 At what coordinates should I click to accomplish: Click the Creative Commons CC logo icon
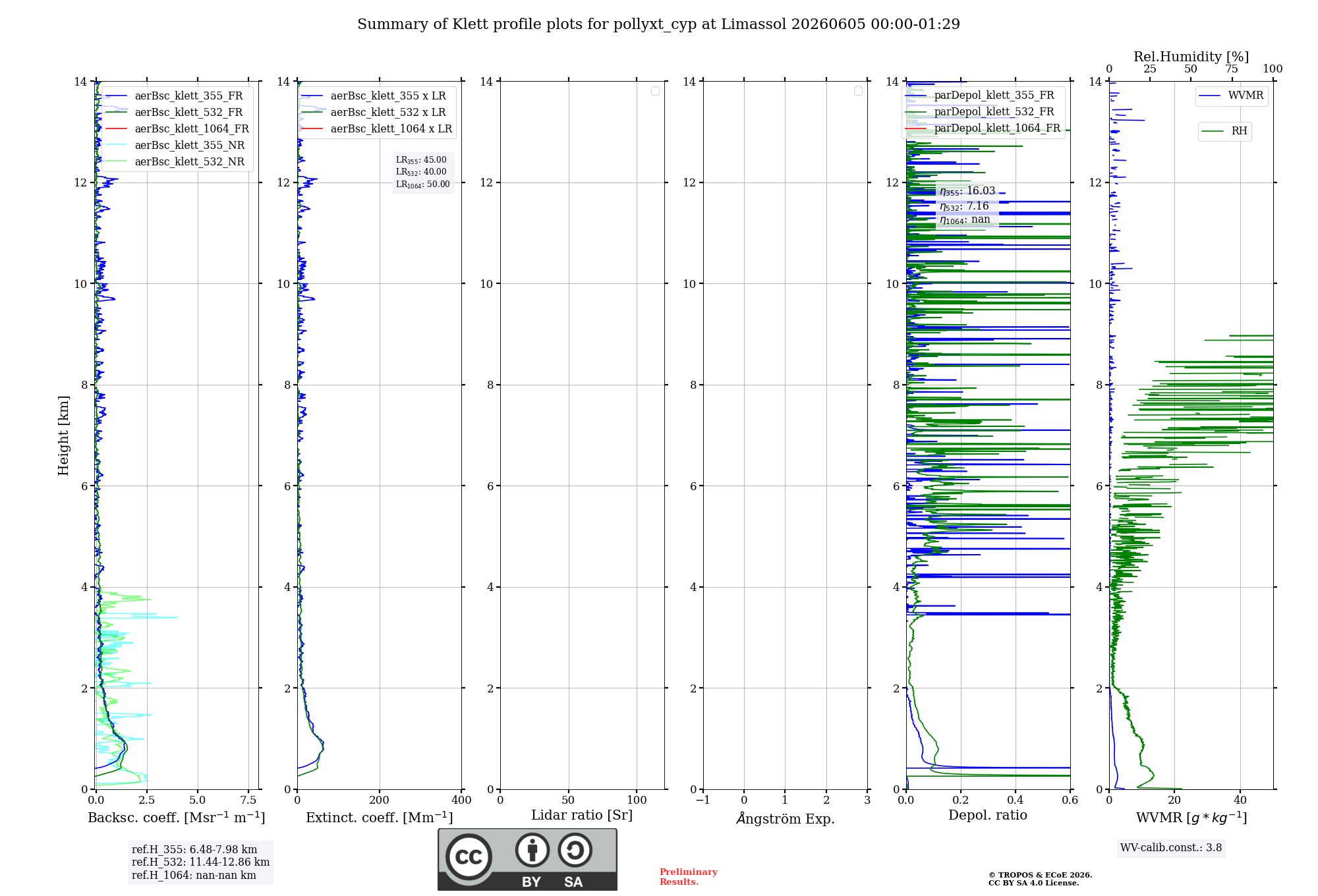pyautogui.click(x=469, y=857)
